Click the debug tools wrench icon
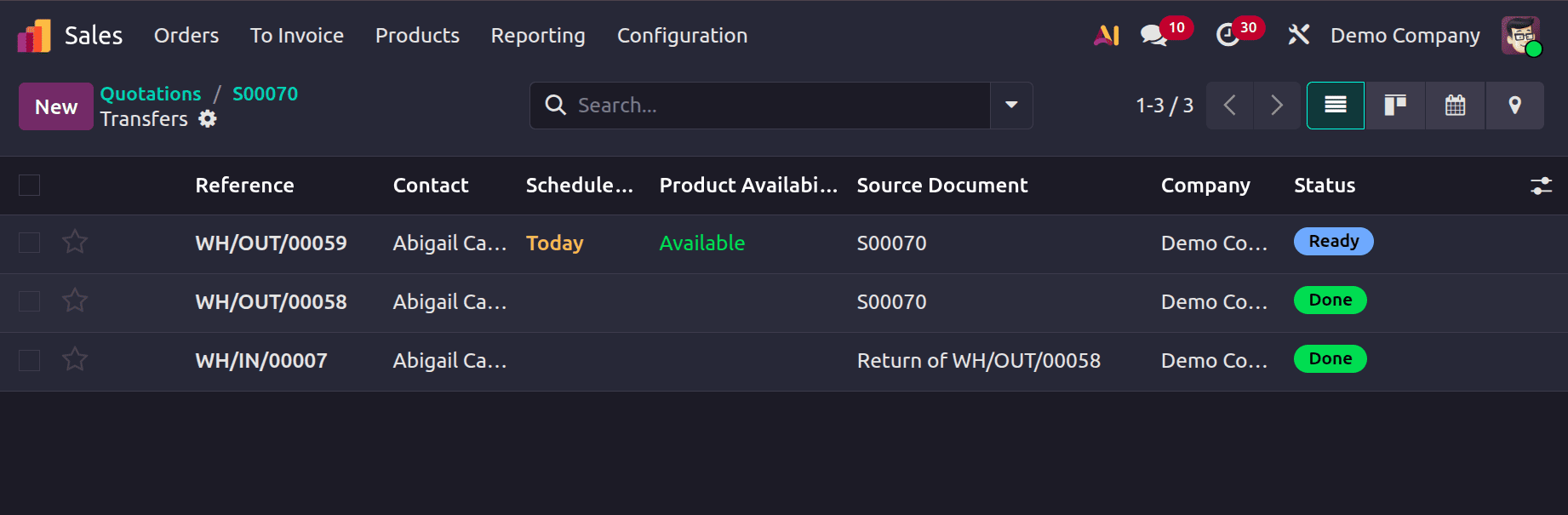The height and width of the screenshot is (515, 1568). click(x=1298, y=36)
